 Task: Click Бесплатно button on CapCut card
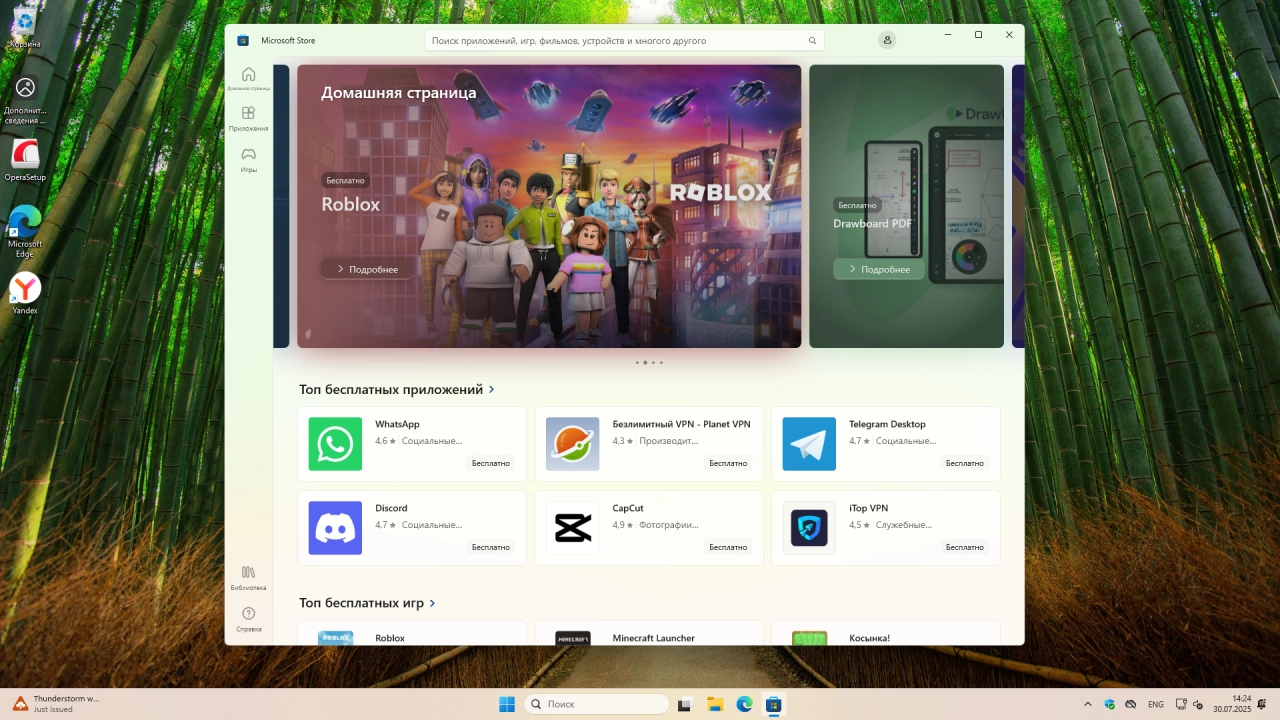coord(728,547)
